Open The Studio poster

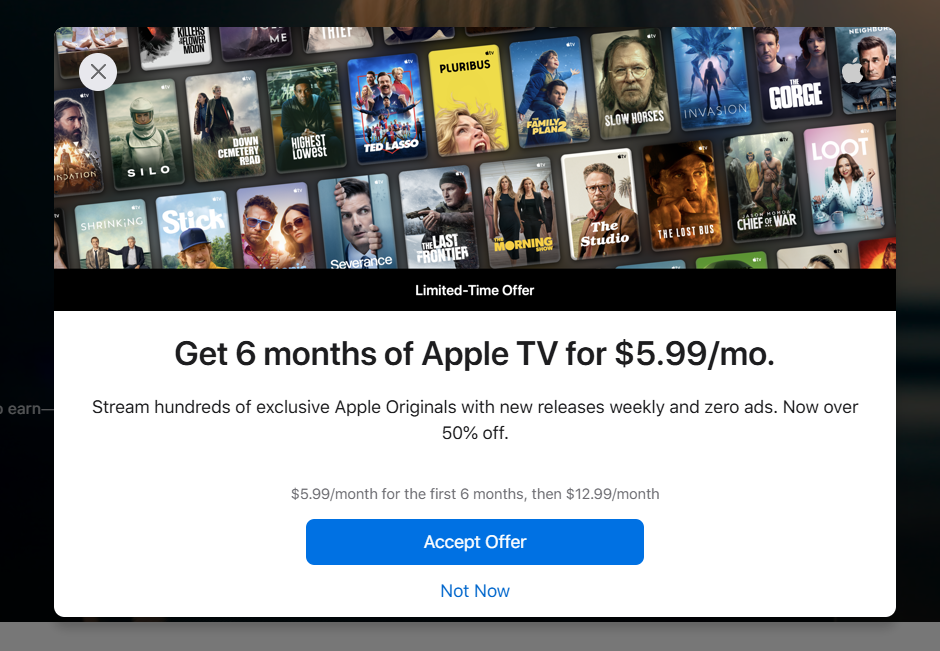[x=601, y=204]
